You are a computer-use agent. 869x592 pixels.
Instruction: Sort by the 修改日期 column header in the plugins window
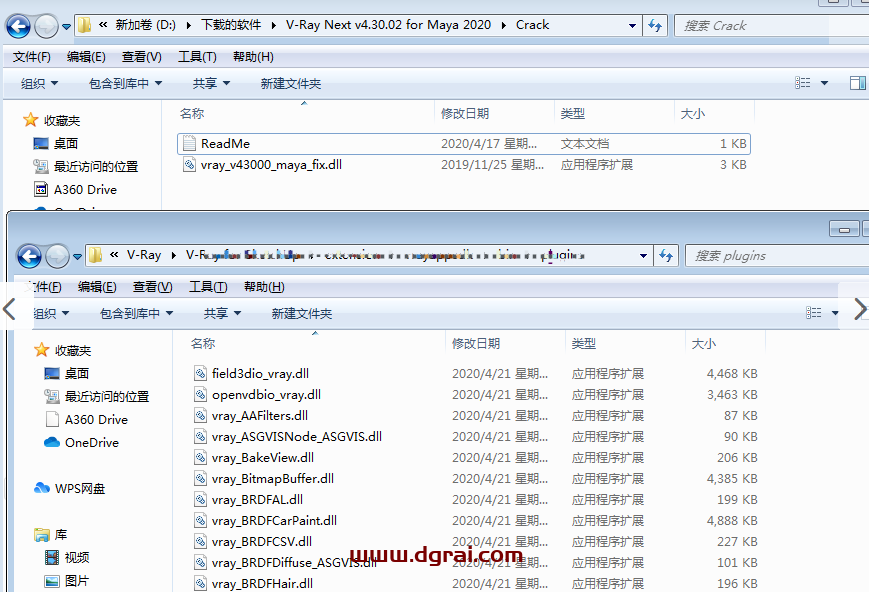[476, 344]
